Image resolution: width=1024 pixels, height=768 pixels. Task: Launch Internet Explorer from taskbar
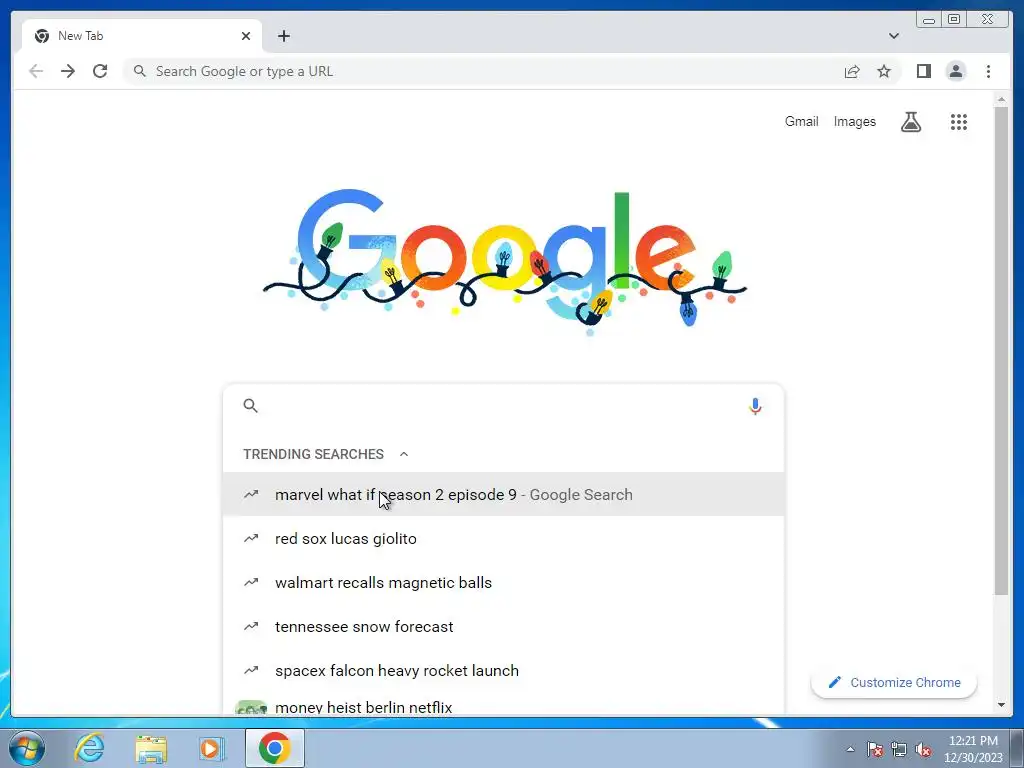[89, 748]
